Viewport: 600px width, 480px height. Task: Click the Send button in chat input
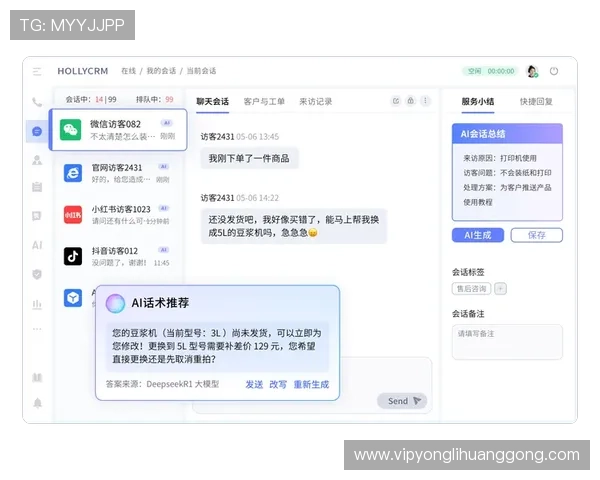pos(402,401)
